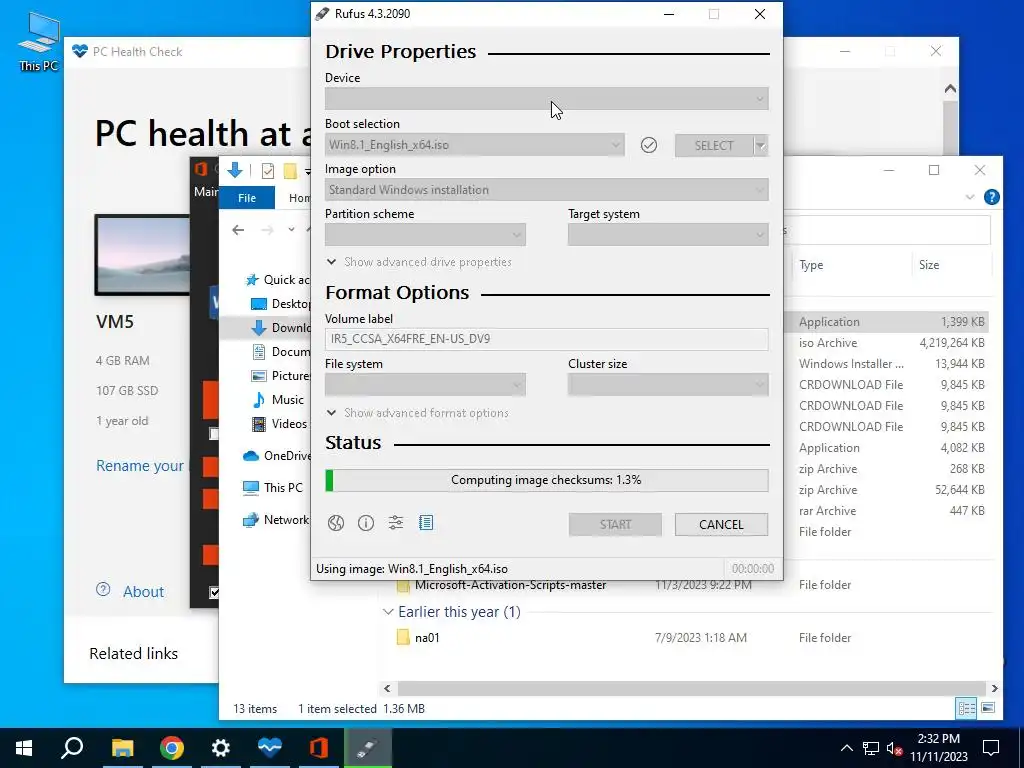Open the Partition scheme dropdown

[425, 234]
